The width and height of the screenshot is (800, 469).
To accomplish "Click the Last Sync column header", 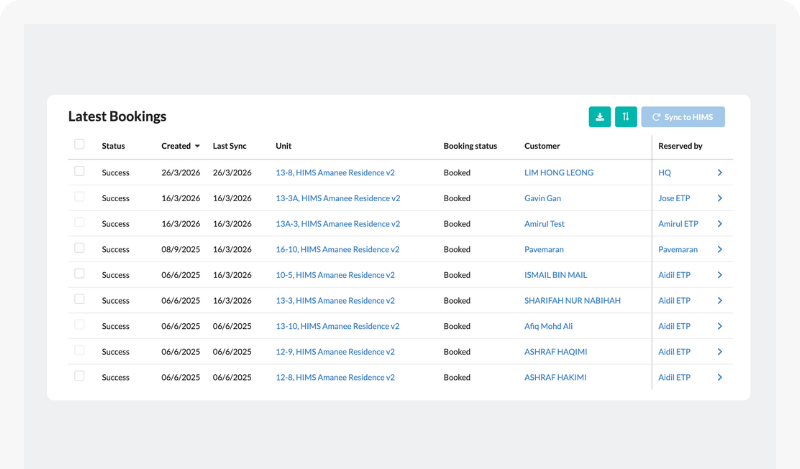I will [230, 146].
